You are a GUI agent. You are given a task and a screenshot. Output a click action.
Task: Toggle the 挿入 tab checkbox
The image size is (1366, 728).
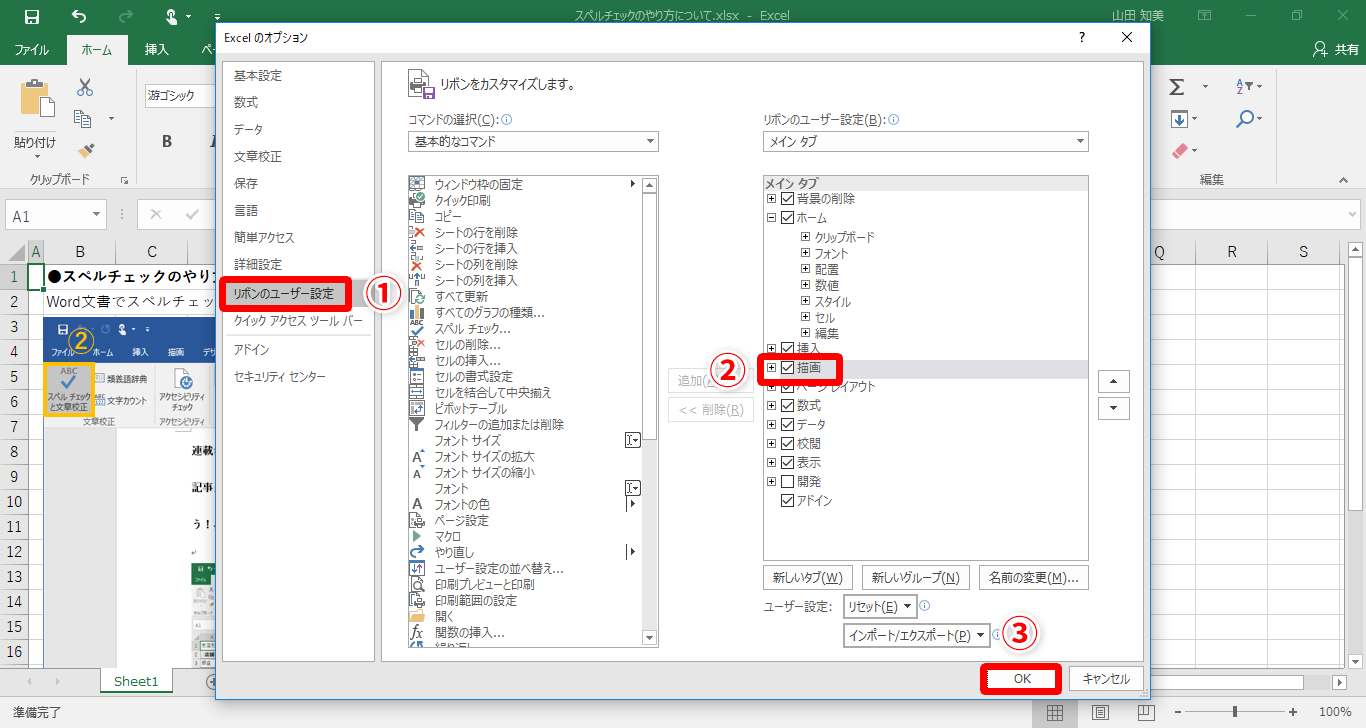[787, 348]
